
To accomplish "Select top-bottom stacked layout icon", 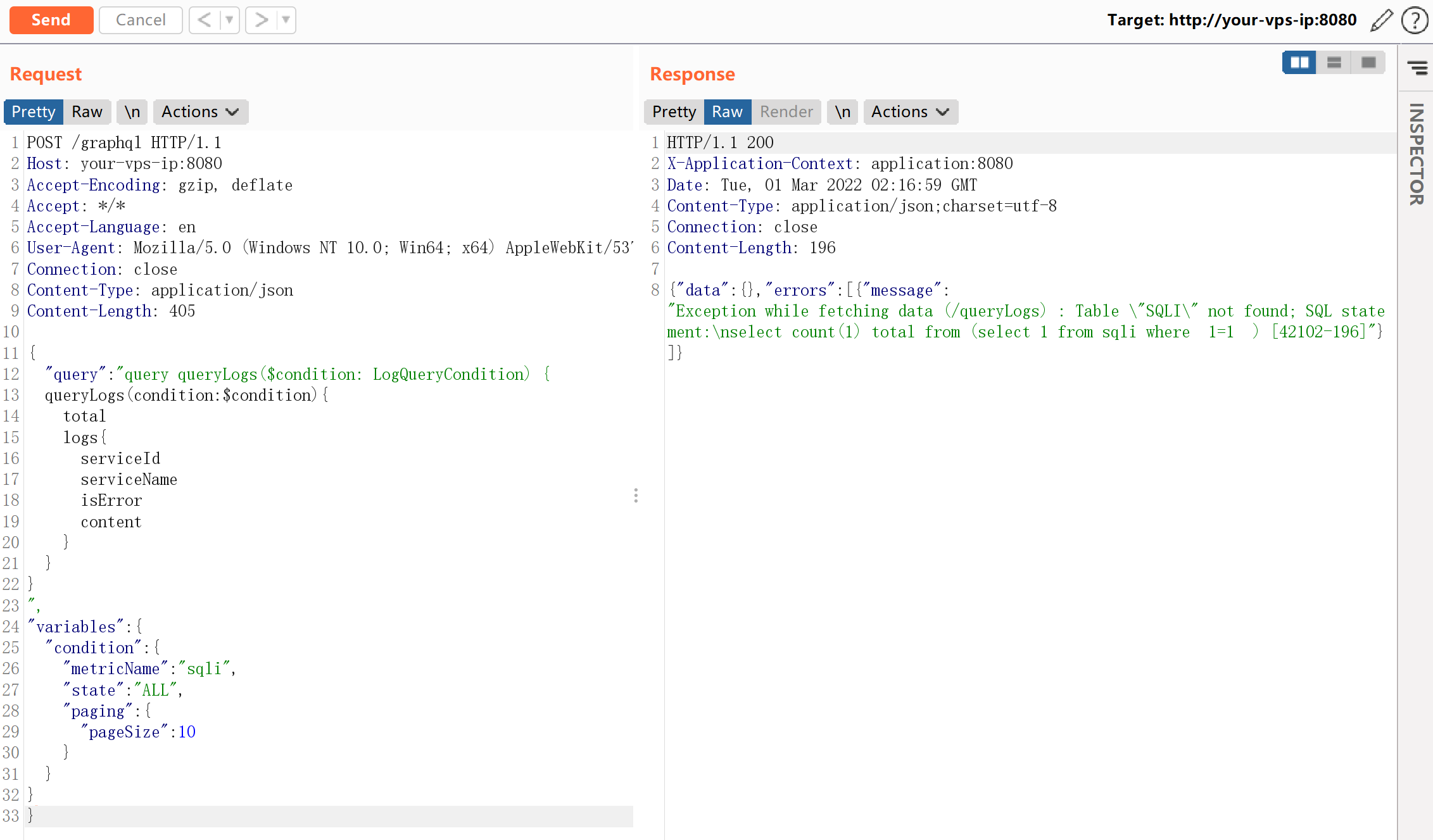I will pyautogui.click(x=1334, y=63).
